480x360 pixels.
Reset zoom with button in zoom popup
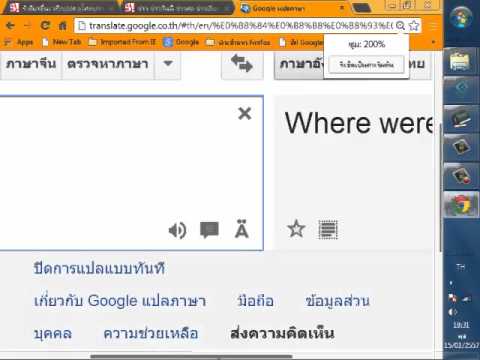[367, 65]
